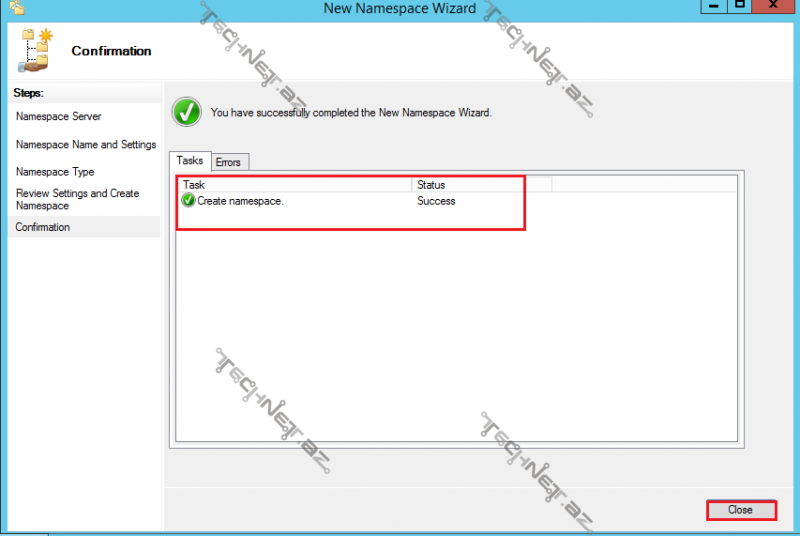The image size is (800, 536).
Task: Sort by the Task column header
Action: click(295, 185)
